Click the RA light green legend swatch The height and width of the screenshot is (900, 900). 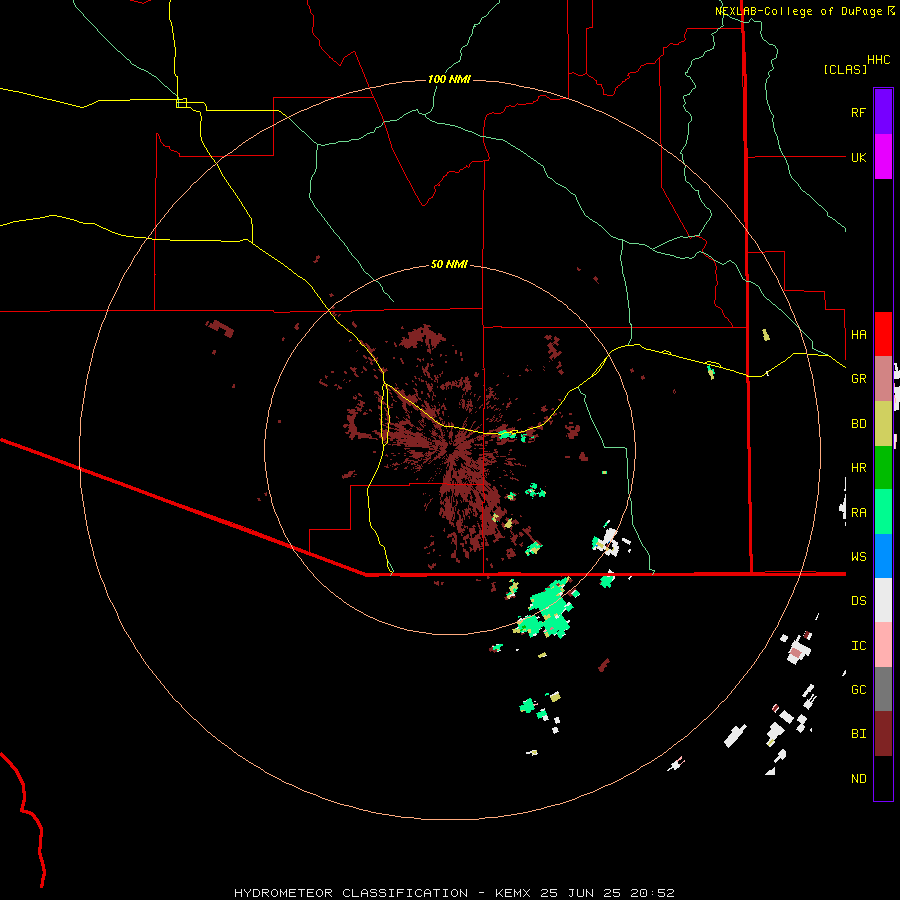(883, 512)
